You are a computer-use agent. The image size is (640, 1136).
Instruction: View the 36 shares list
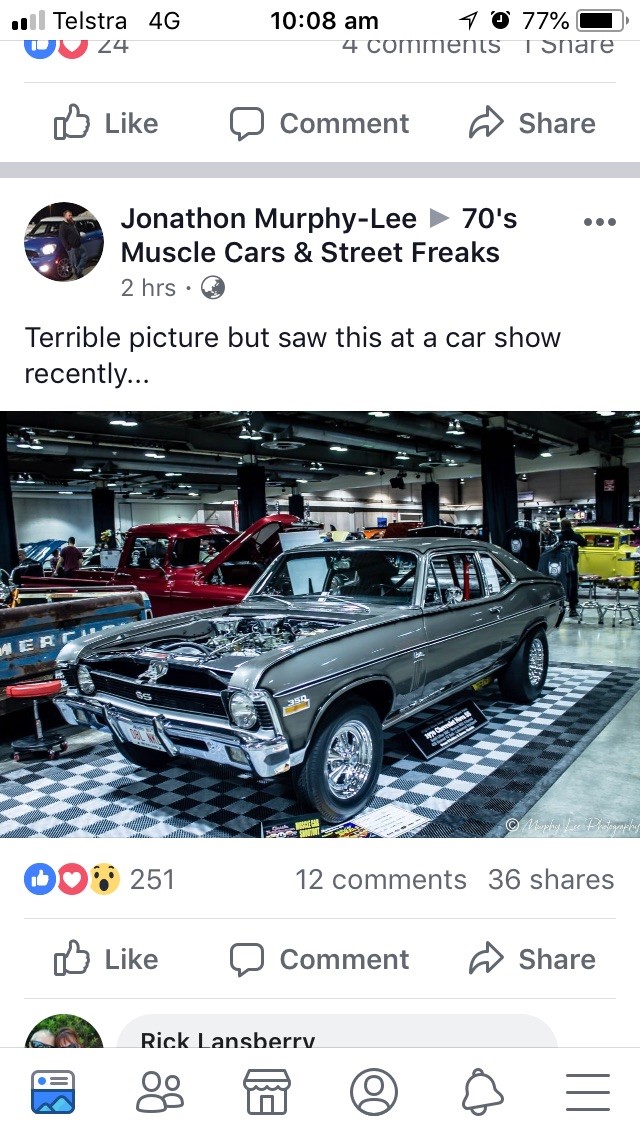click(551, 880)
